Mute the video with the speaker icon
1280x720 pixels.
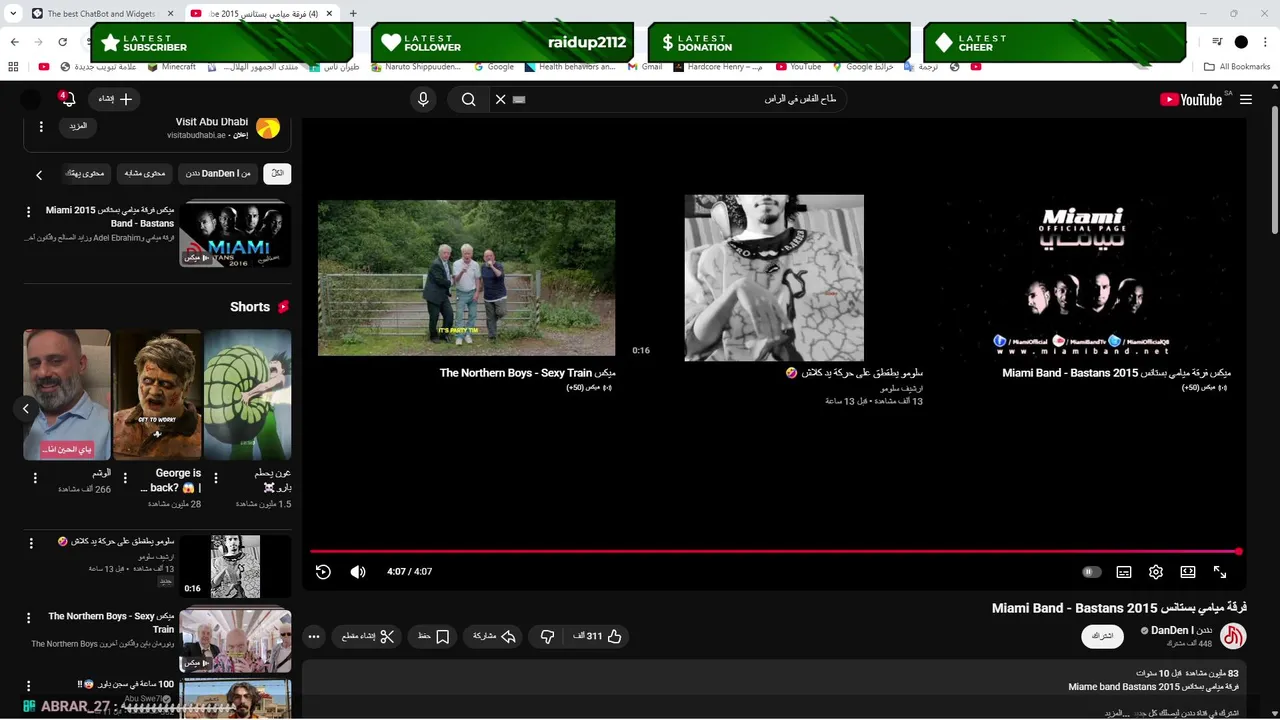pyautogui.click(x=358, y=572)
